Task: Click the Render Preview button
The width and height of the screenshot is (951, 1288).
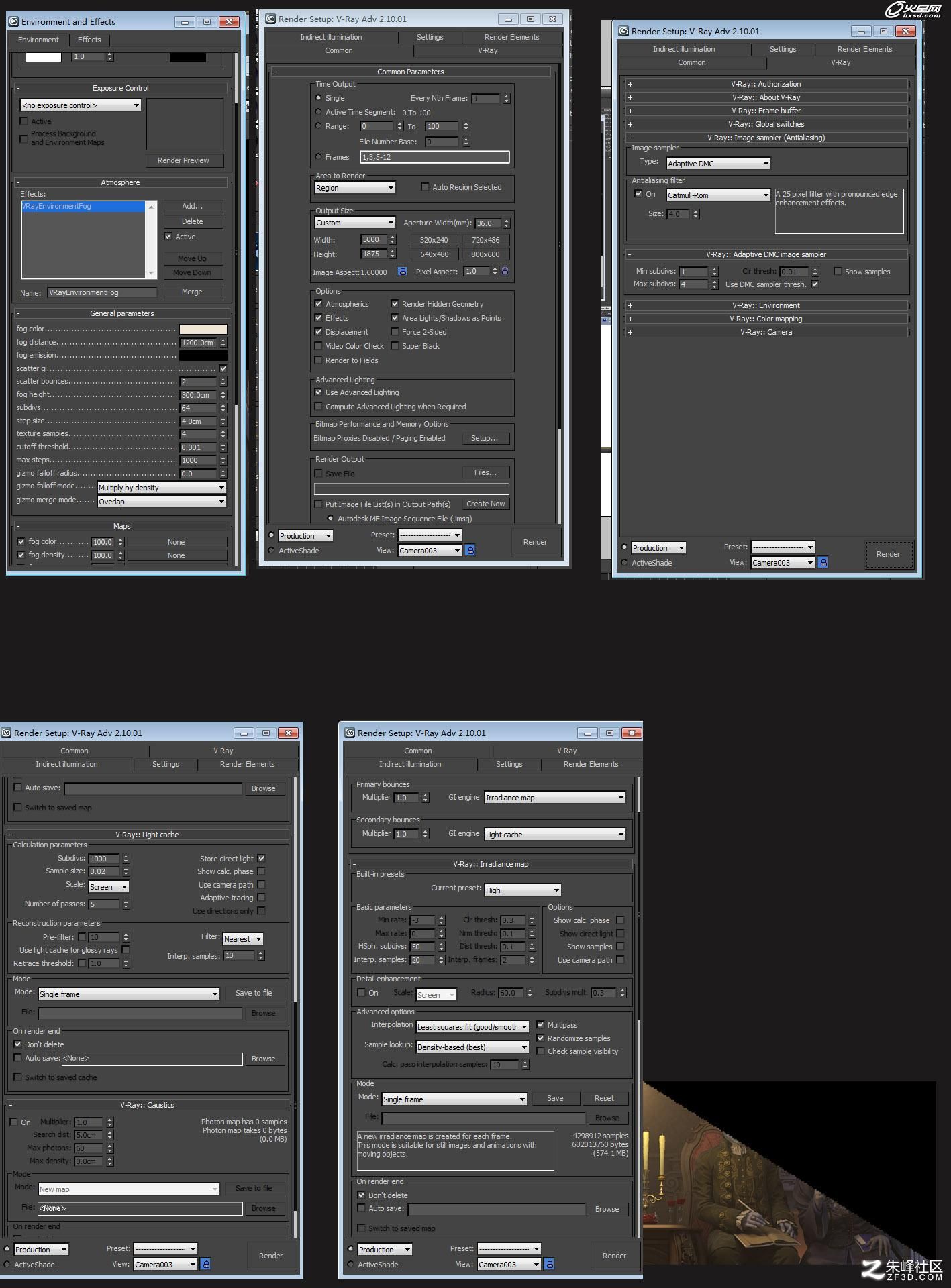Action: click(183, 160)
